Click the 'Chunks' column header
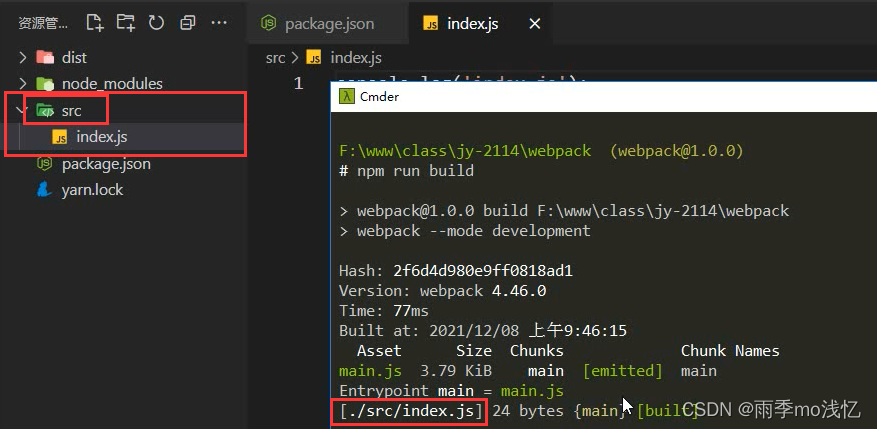 click(537, 351)
